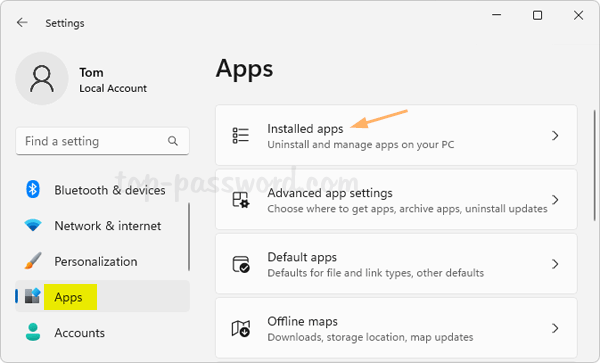This screenshot has width=600, height=363.
Task: Select Apps in the sidebar
Action: 103,296
